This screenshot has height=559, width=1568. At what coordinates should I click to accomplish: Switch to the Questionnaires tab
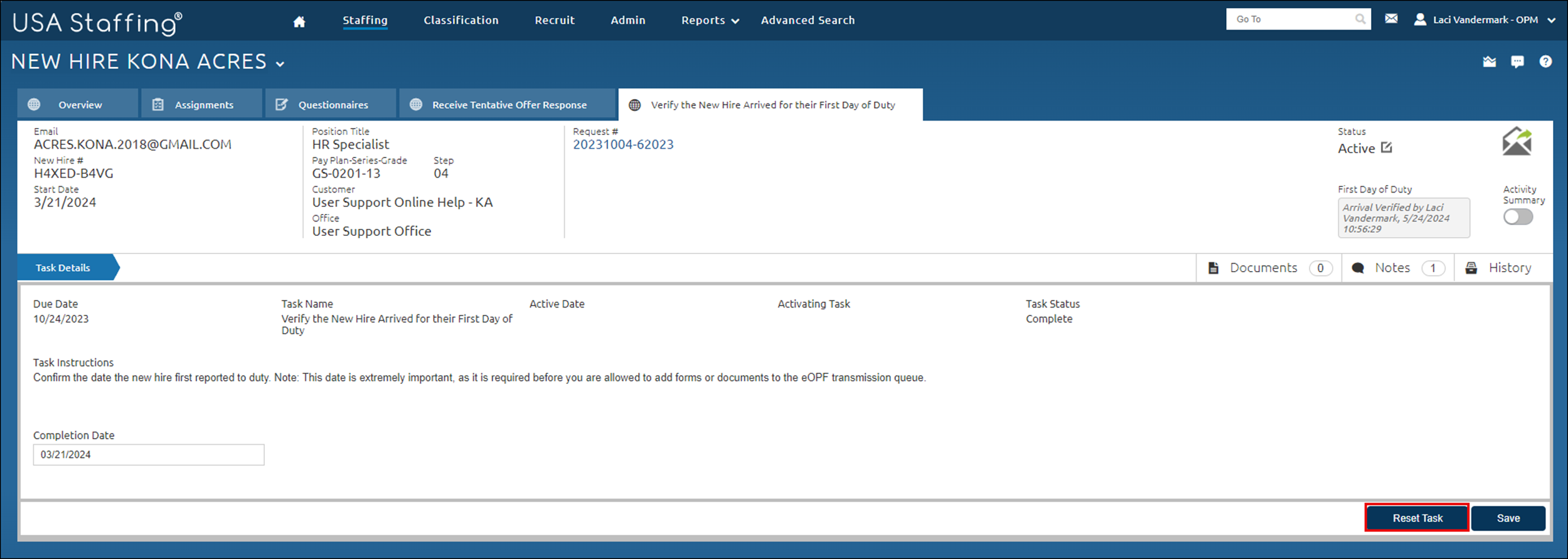coord(331,104)
